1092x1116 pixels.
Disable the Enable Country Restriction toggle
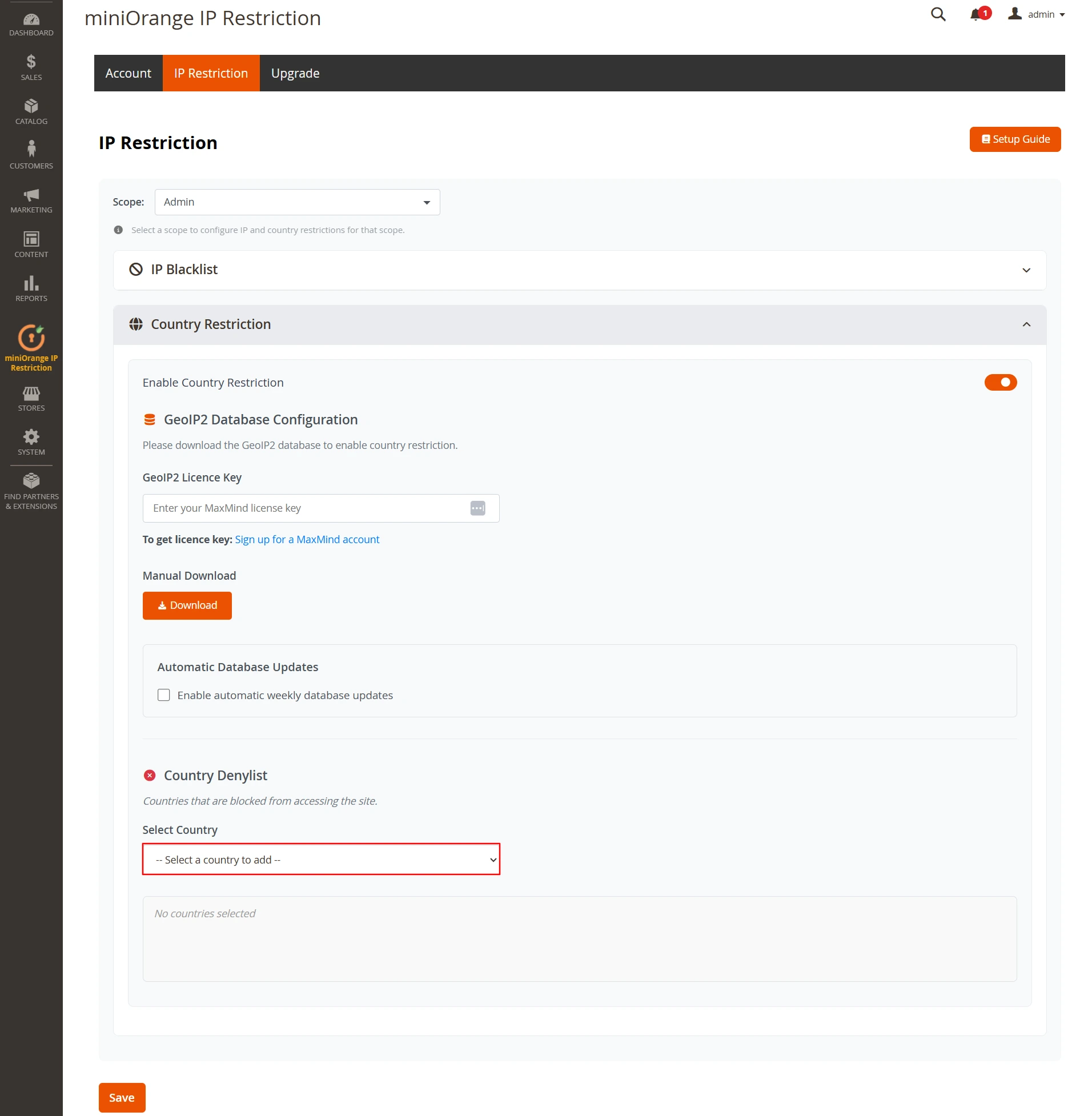(1001, 383)
